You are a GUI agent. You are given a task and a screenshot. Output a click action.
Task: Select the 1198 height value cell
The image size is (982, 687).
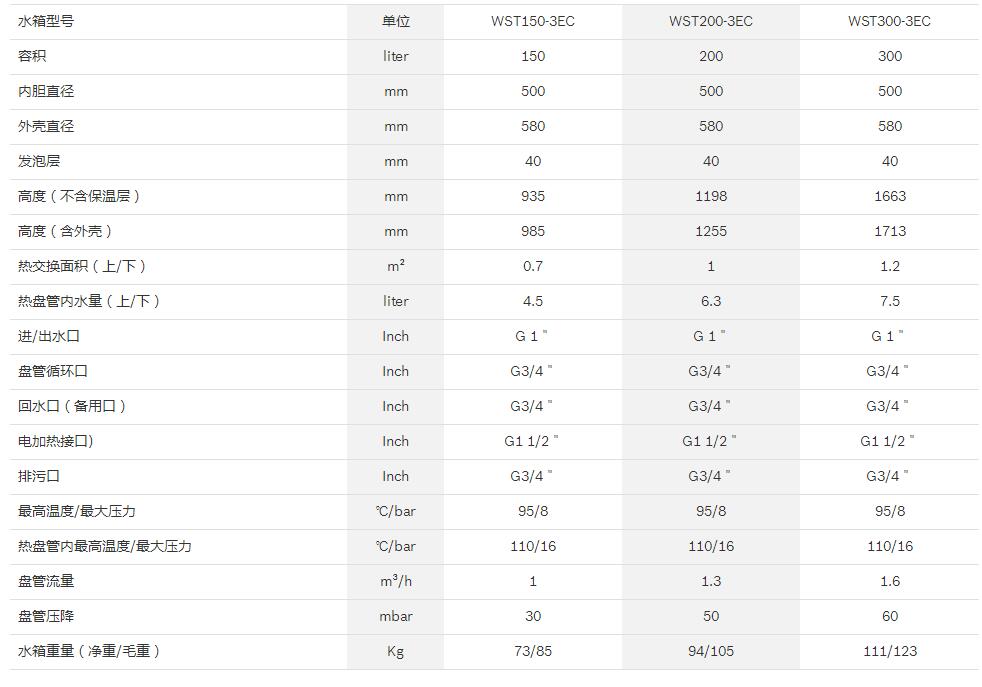point(711,196)
